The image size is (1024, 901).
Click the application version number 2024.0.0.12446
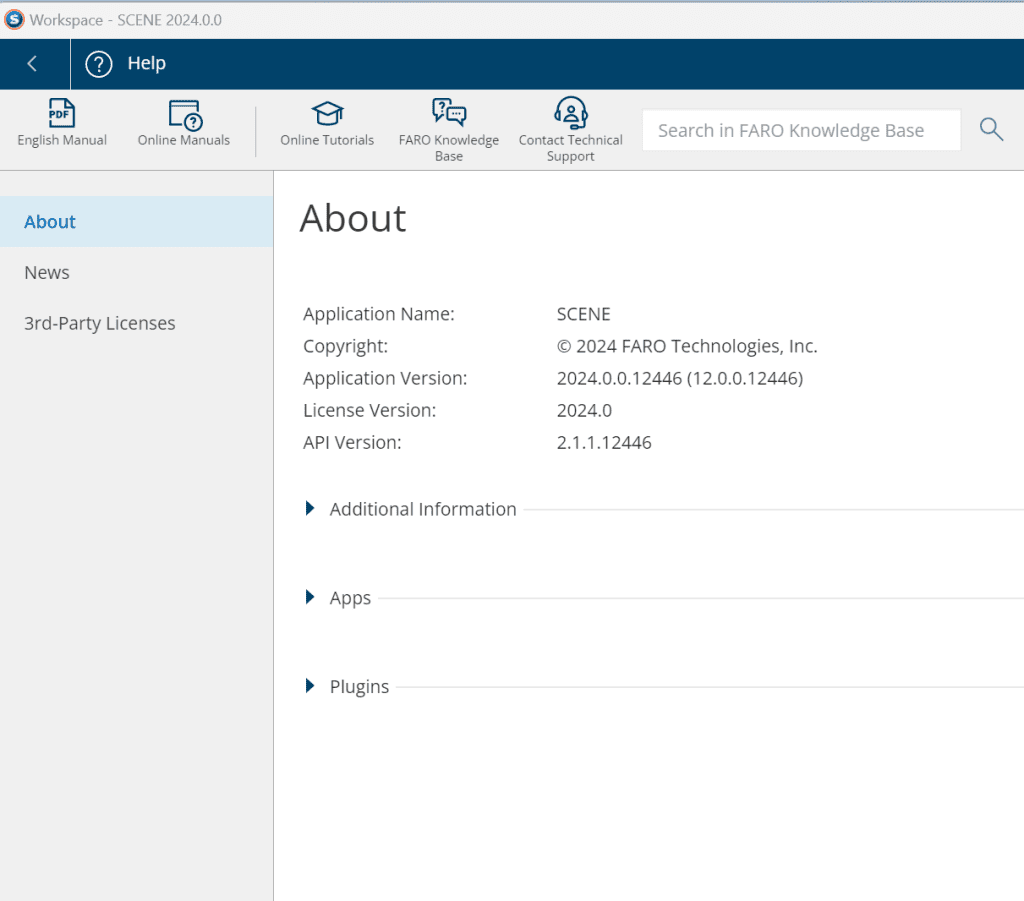[x=619, y=378]
